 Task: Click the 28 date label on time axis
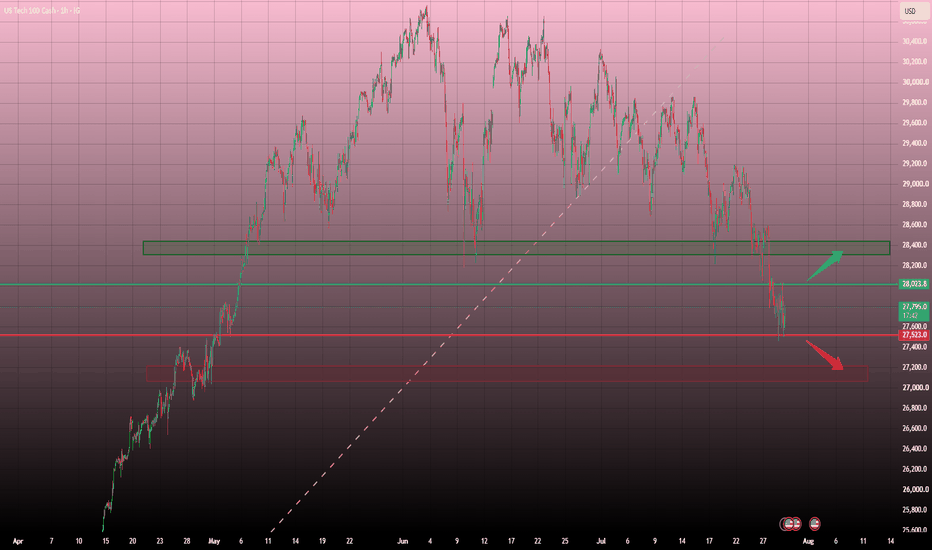tap(187, 541)
